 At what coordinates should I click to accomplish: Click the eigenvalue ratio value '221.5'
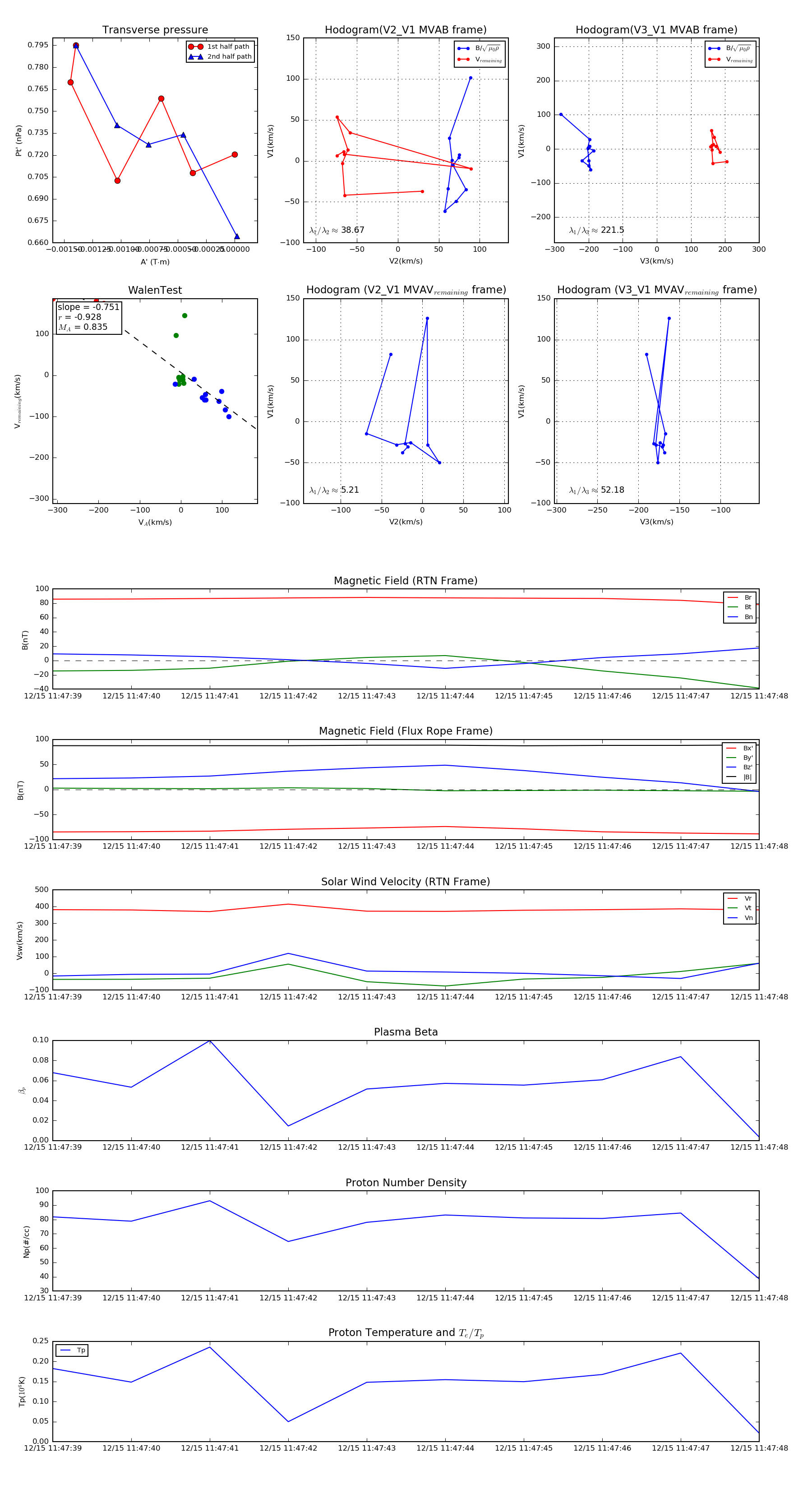[613, 230]
